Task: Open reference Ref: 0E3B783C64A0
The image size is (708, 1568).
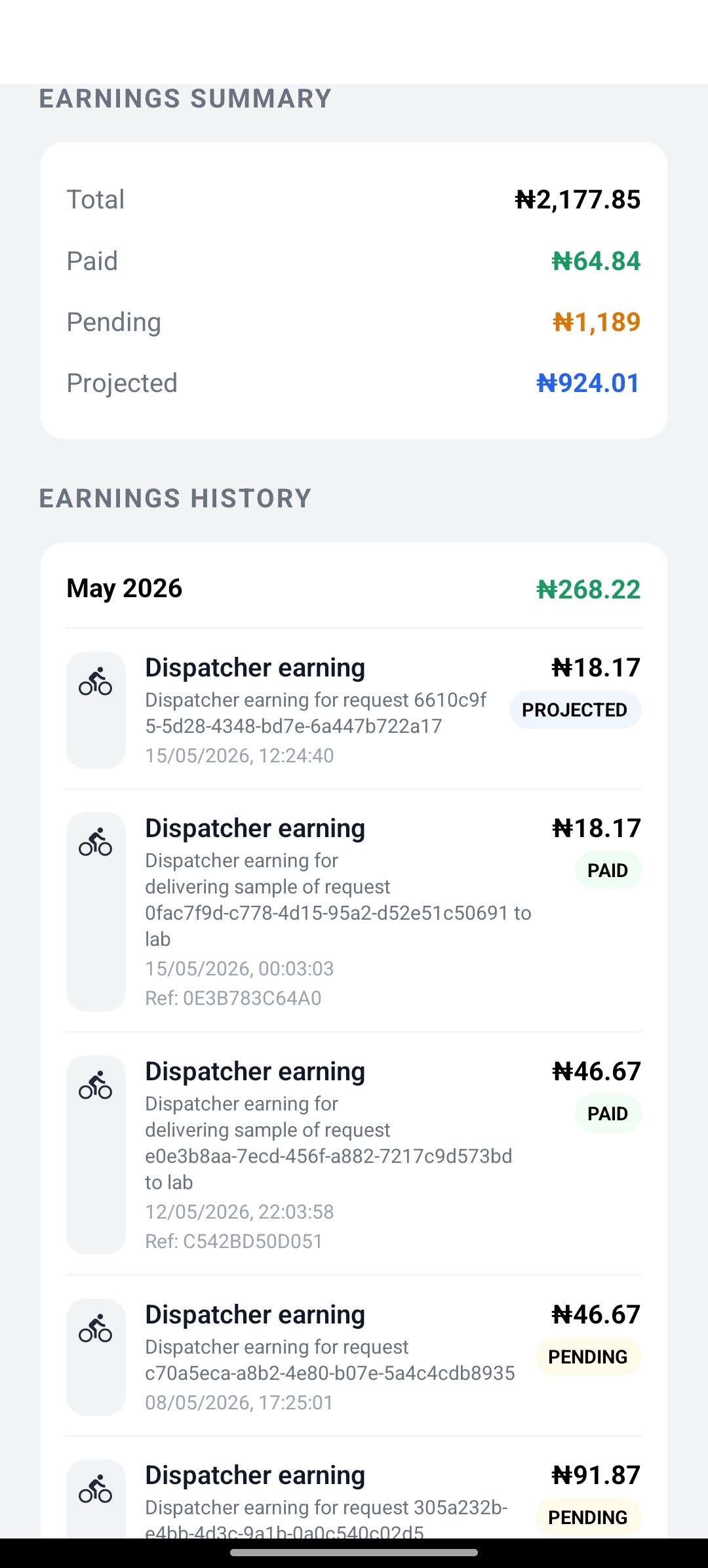Action: point(233,998)
